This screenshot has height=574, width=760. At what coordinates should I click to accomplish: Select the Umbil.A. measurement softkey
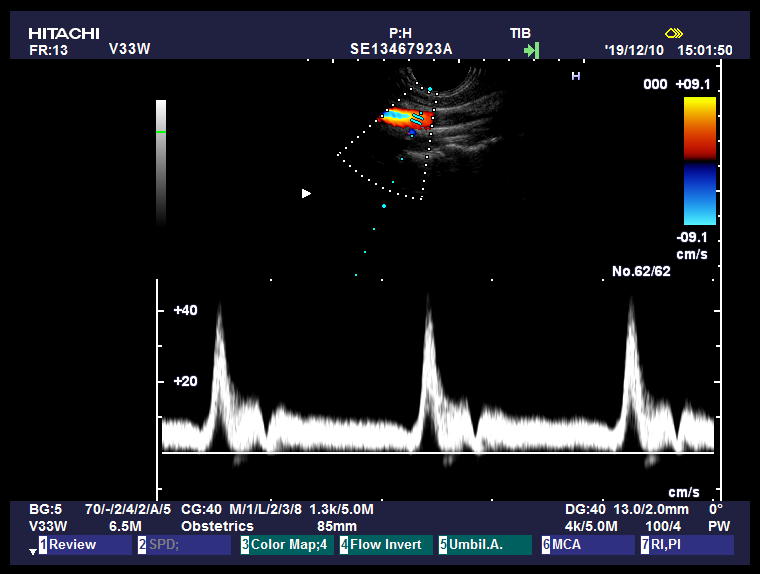click(485, 545)
